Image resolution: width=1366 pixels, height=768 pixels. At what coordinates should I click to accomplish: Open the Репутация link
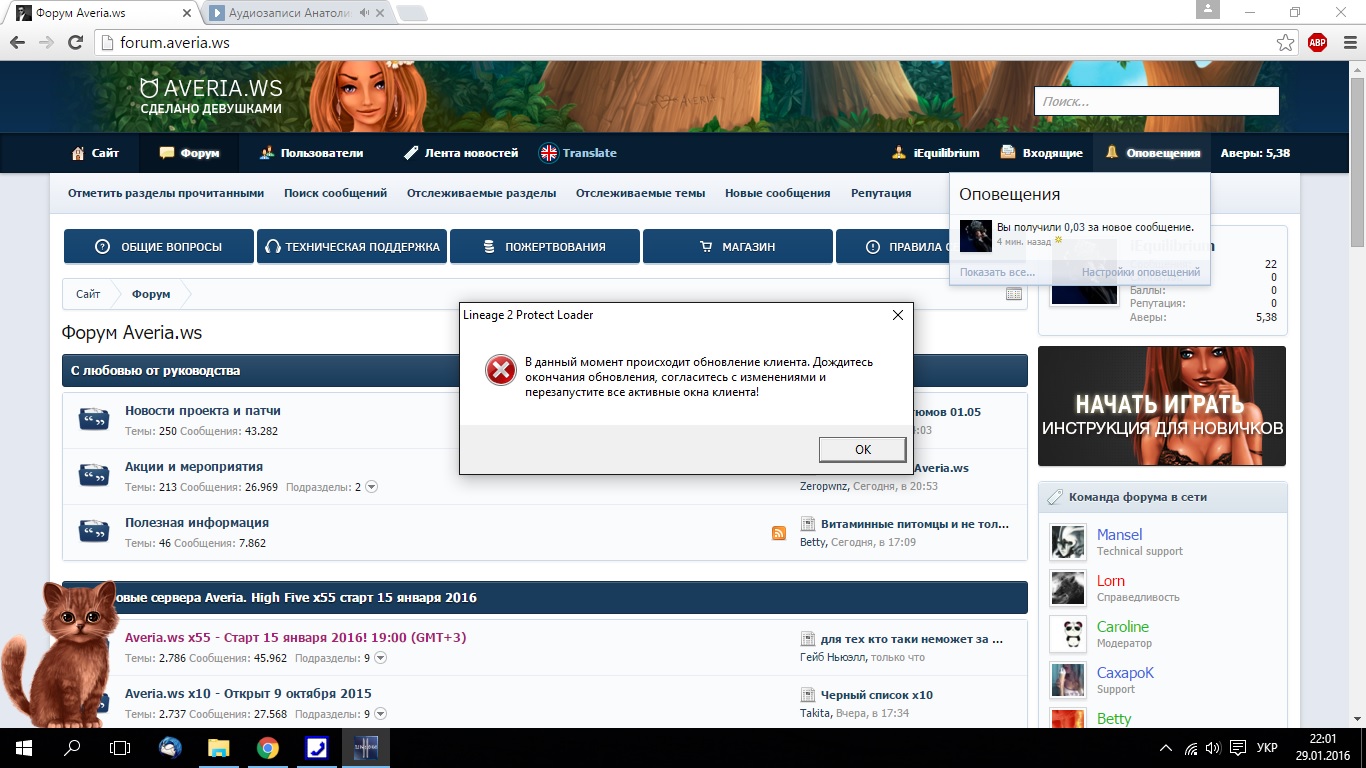[x=881, y=193]
